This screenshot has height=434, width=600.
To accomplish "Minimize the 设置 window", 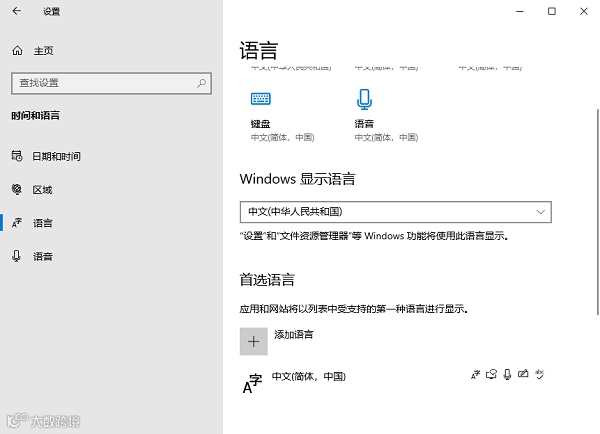I will [520, 11].
